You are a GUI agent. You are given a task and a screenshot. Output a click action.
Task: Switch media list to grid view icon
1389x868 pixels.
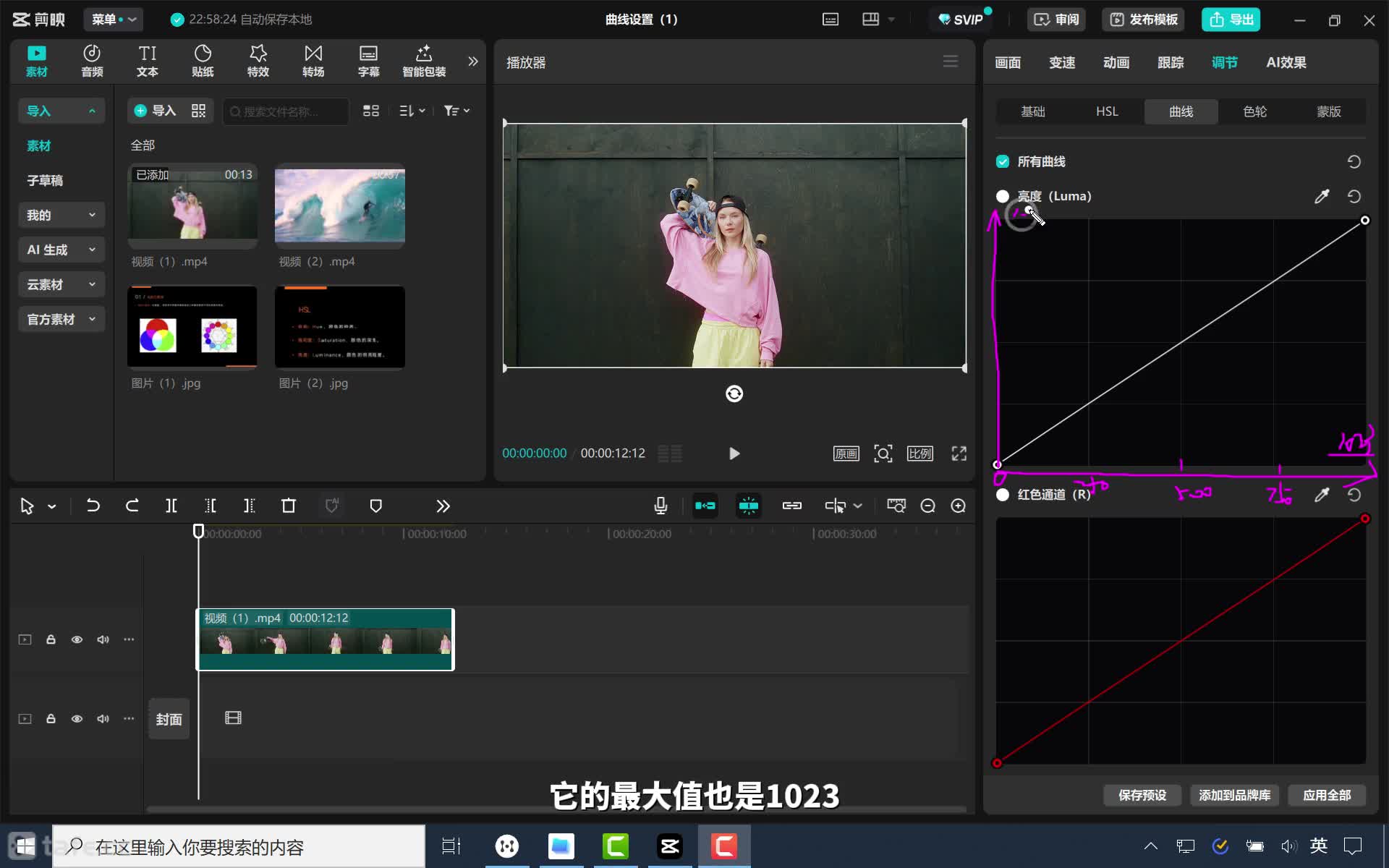[371, 111]
